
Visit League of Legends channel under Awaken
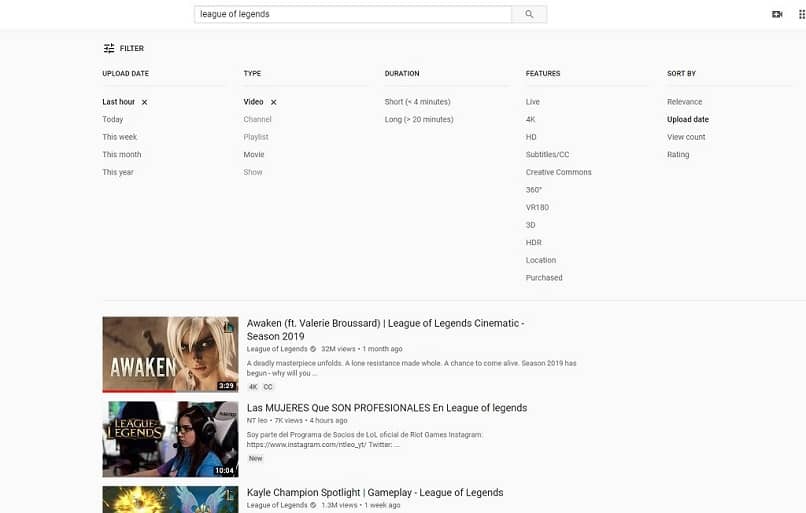tap(277, 349)
